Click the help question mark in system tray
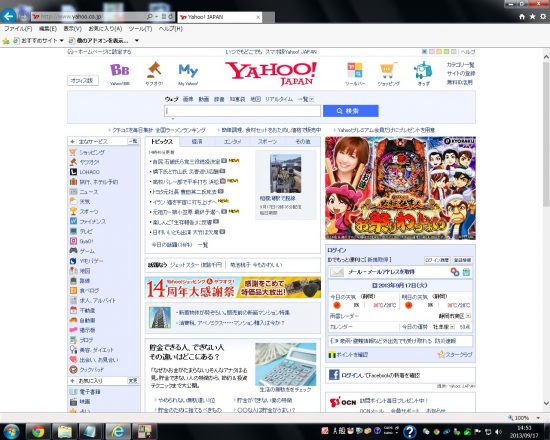Image resolution: width=550 pixels, height=440 pixels. (x=409, y=432)
